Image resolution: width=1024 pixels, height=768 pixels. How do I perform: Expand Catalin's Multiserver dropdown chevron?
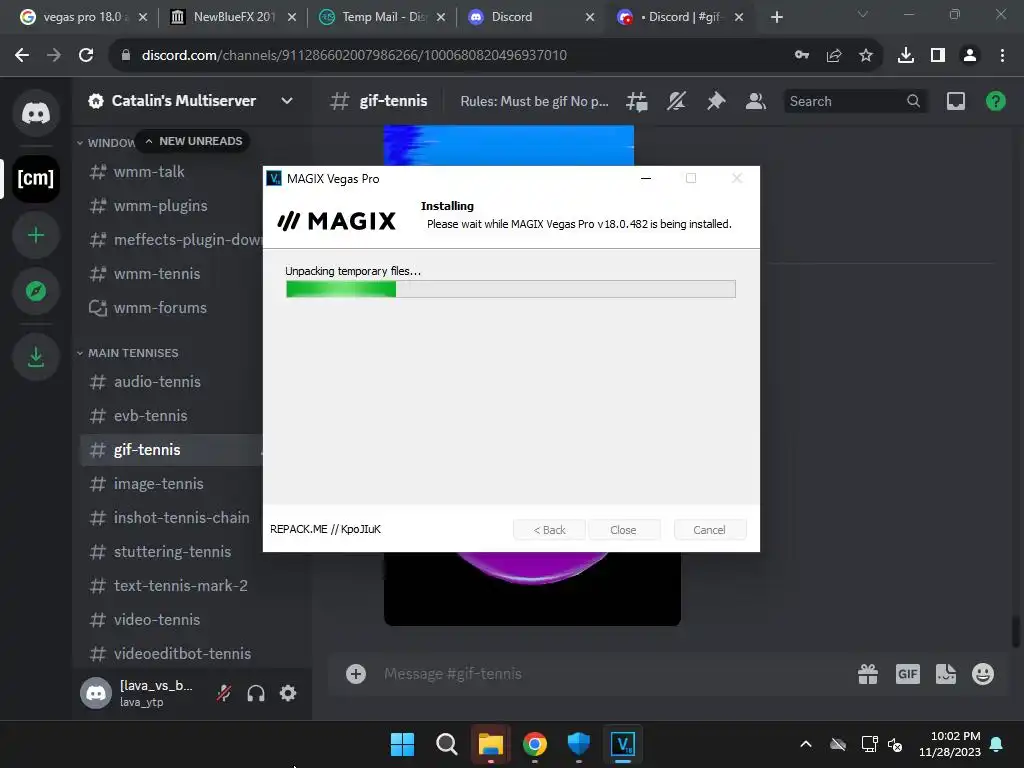(287, 101)
